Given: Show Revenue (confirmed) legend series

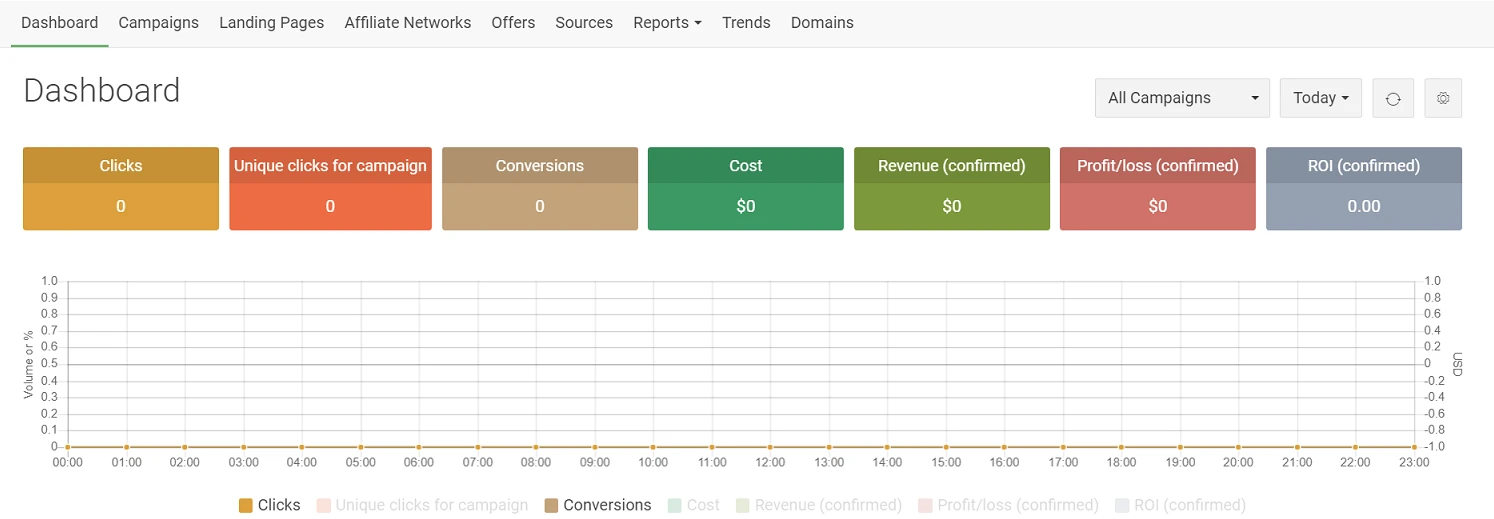Looking at the screenshot, I should click(819, 505).
